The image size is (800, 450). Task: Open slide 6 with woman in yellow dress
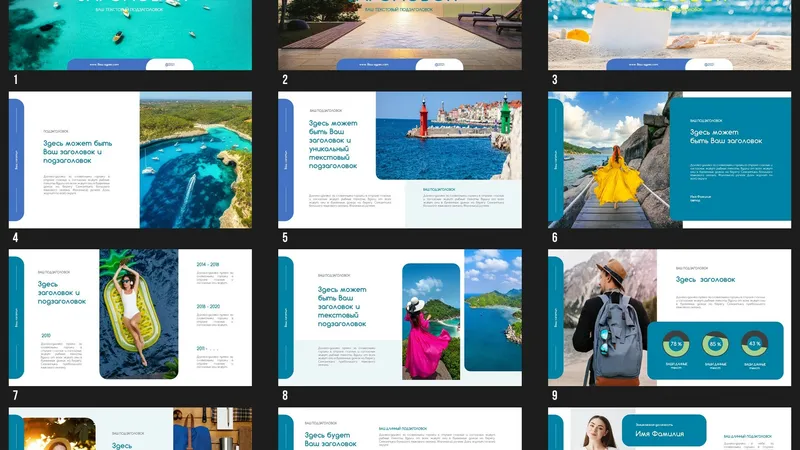669,160
